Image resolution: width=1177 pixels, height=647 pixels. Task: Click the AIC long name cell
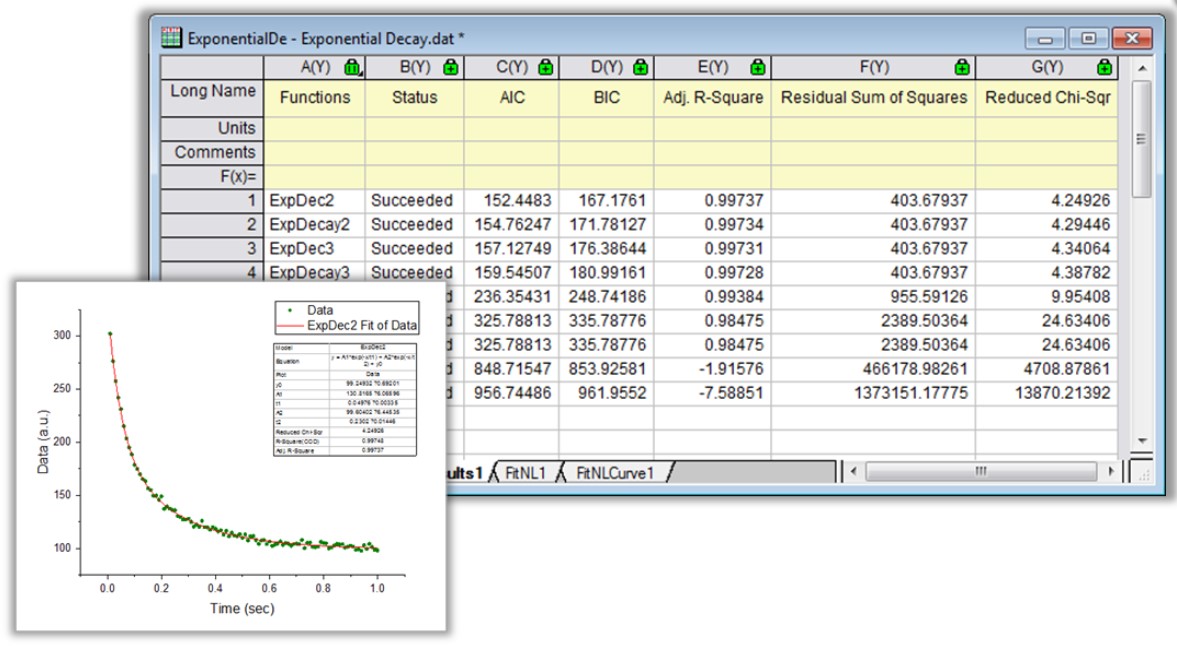tap(512, 98)
